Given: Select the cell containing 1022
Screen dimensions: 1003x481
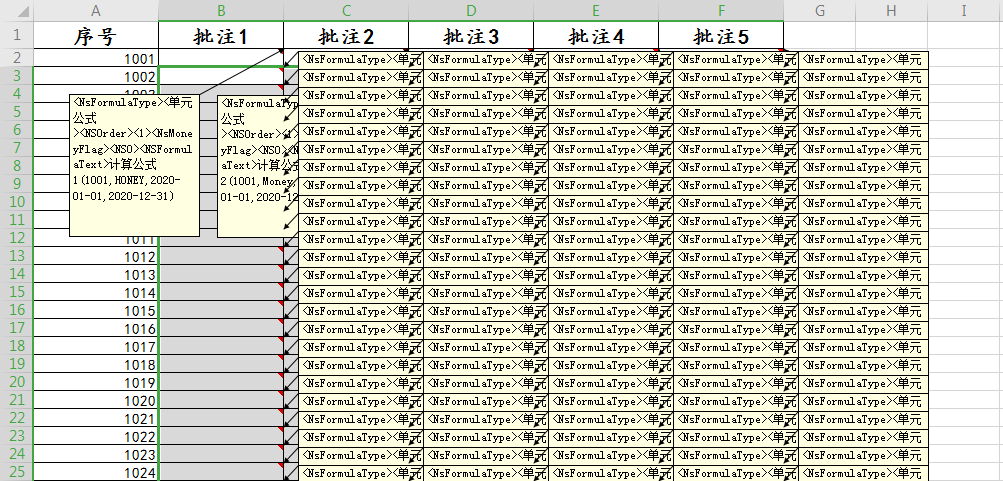Looking at the screenshot, I should pos(96,436).
